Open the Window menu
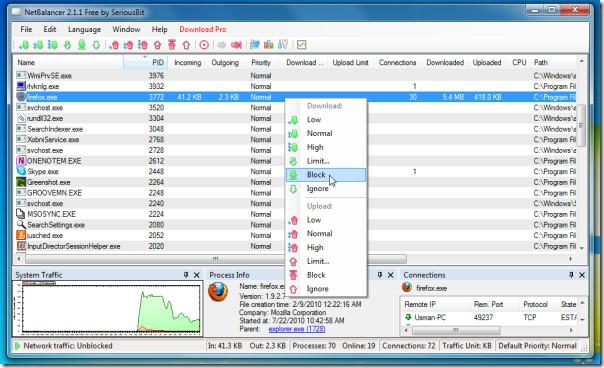This screenshot has width=604, height=368. click(126, 29)
